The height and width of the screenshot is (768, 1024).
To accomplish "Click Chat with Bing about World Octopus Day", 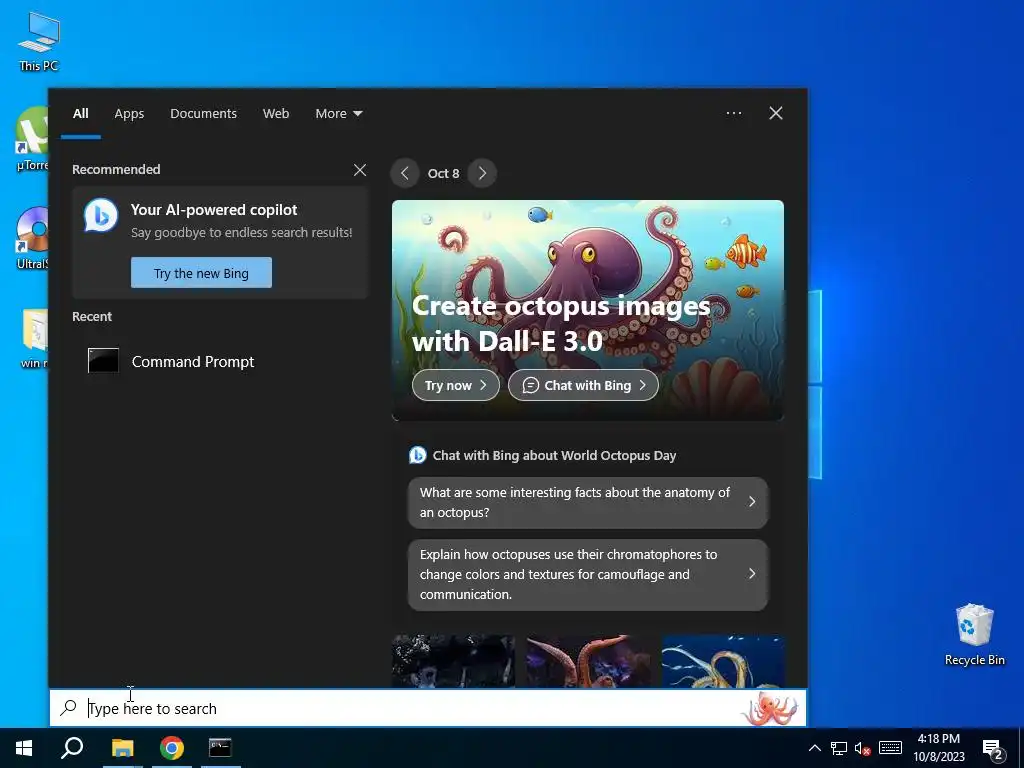I will click(x=554, y=456).
